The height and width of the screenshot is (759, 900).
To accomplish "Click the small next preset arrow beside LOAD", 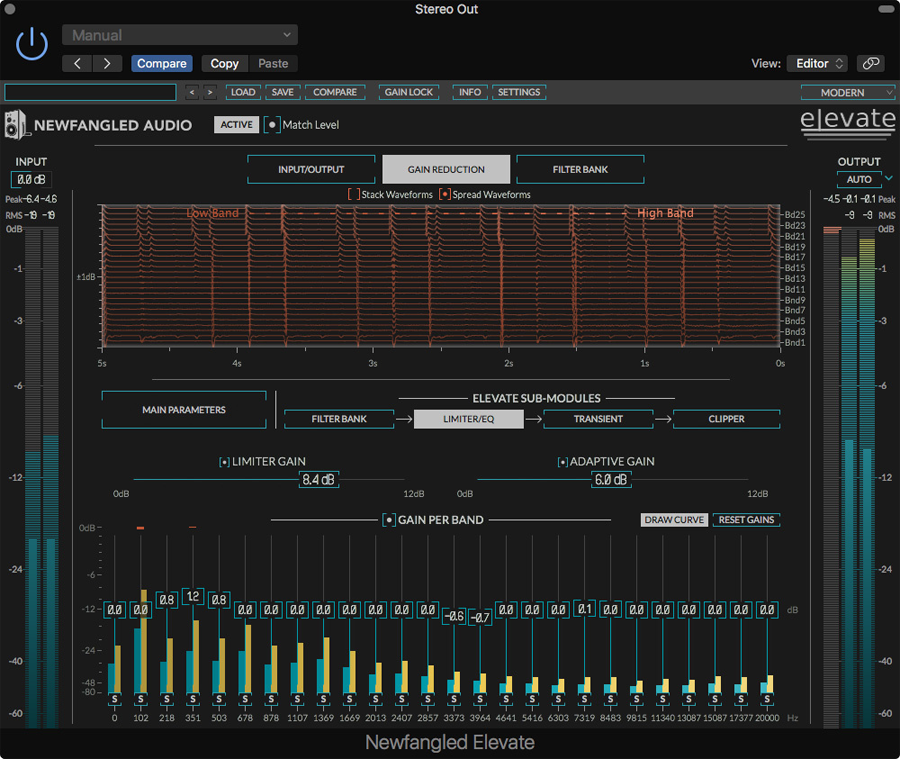I will pos(210,92).
